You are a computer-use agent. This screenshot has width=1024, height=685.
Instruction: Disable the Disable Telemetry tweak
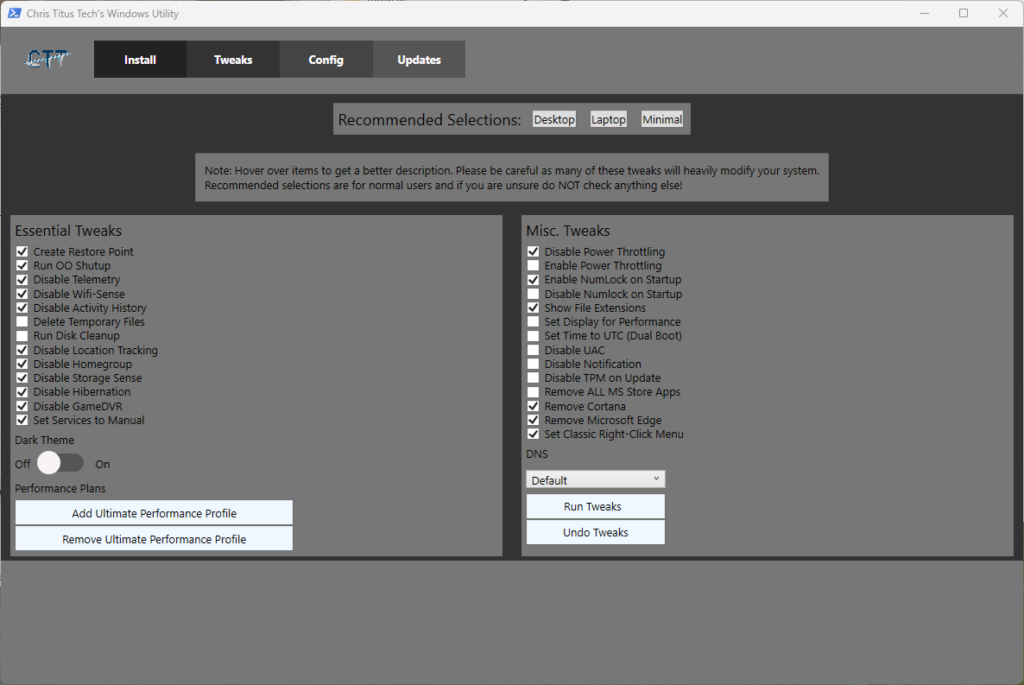click(x=22, y=279)
